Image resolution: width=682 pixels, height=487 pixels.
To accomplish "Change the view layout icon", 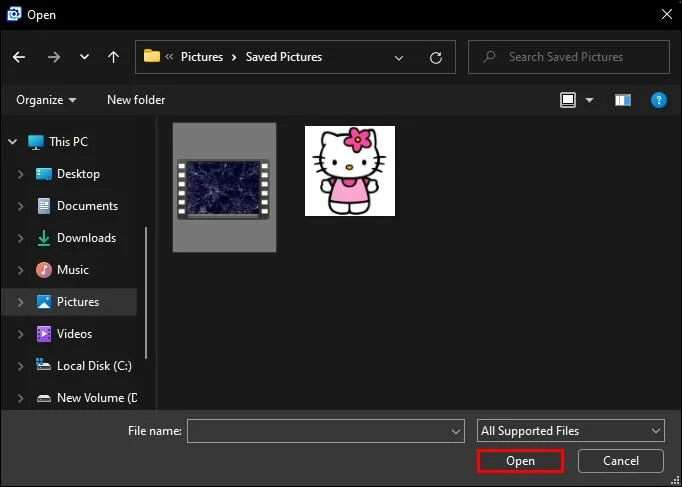I will click(x=568, y=100).
